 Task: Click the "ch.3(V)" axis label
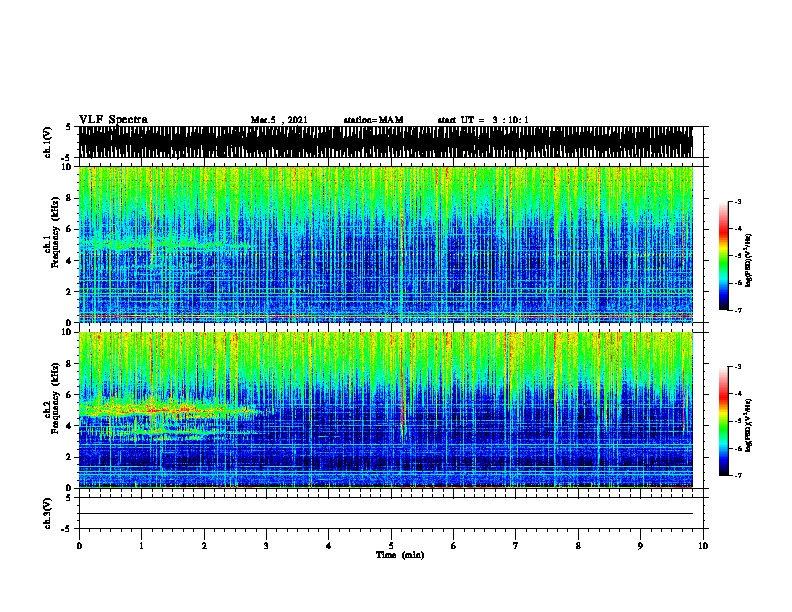pos(47,514)
